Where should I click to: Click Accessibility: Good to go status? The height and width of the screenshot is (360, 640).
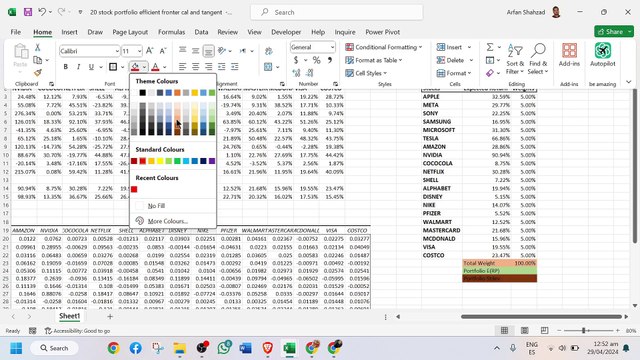[x=78, y=331]
